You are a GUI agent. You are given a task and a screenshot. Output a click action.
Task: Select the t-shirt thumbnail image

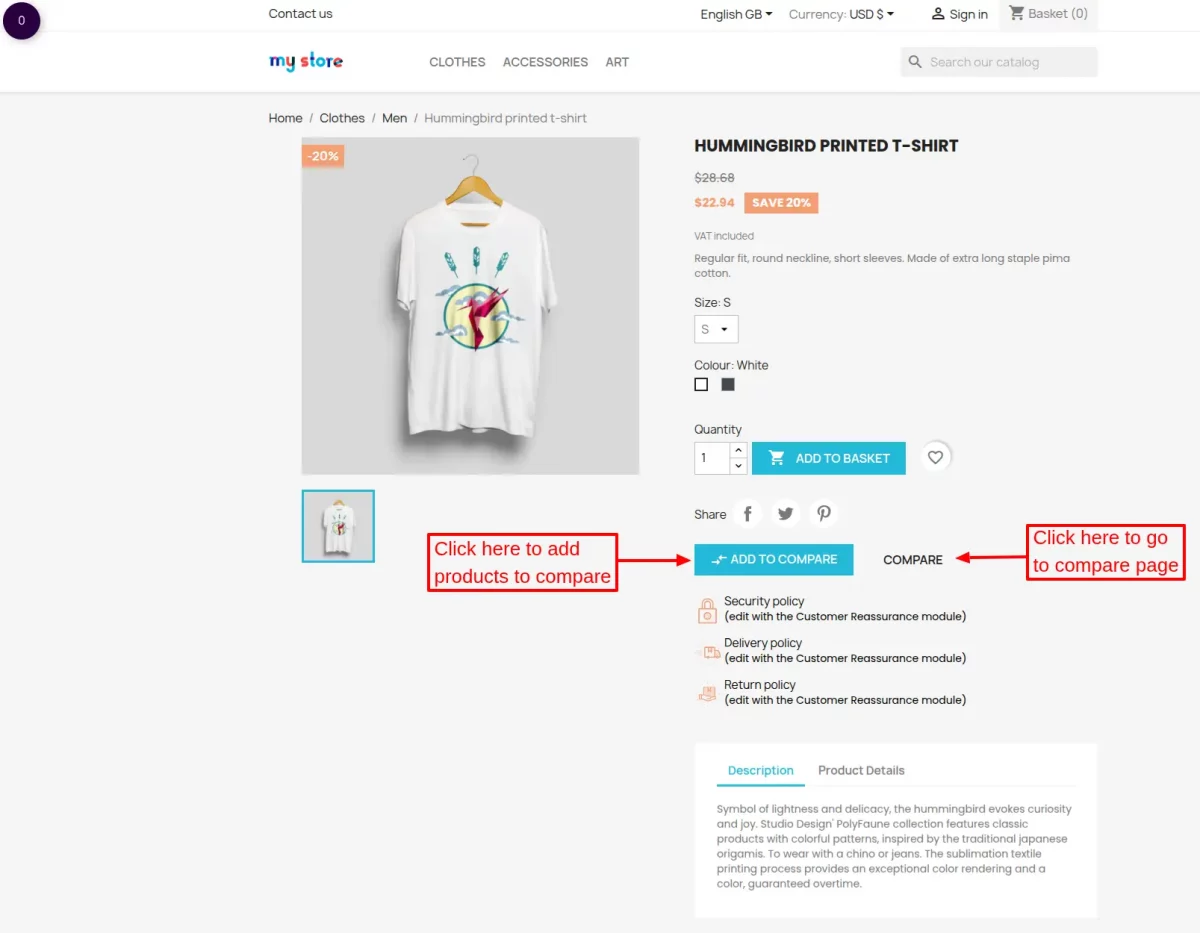coord(337,525)
